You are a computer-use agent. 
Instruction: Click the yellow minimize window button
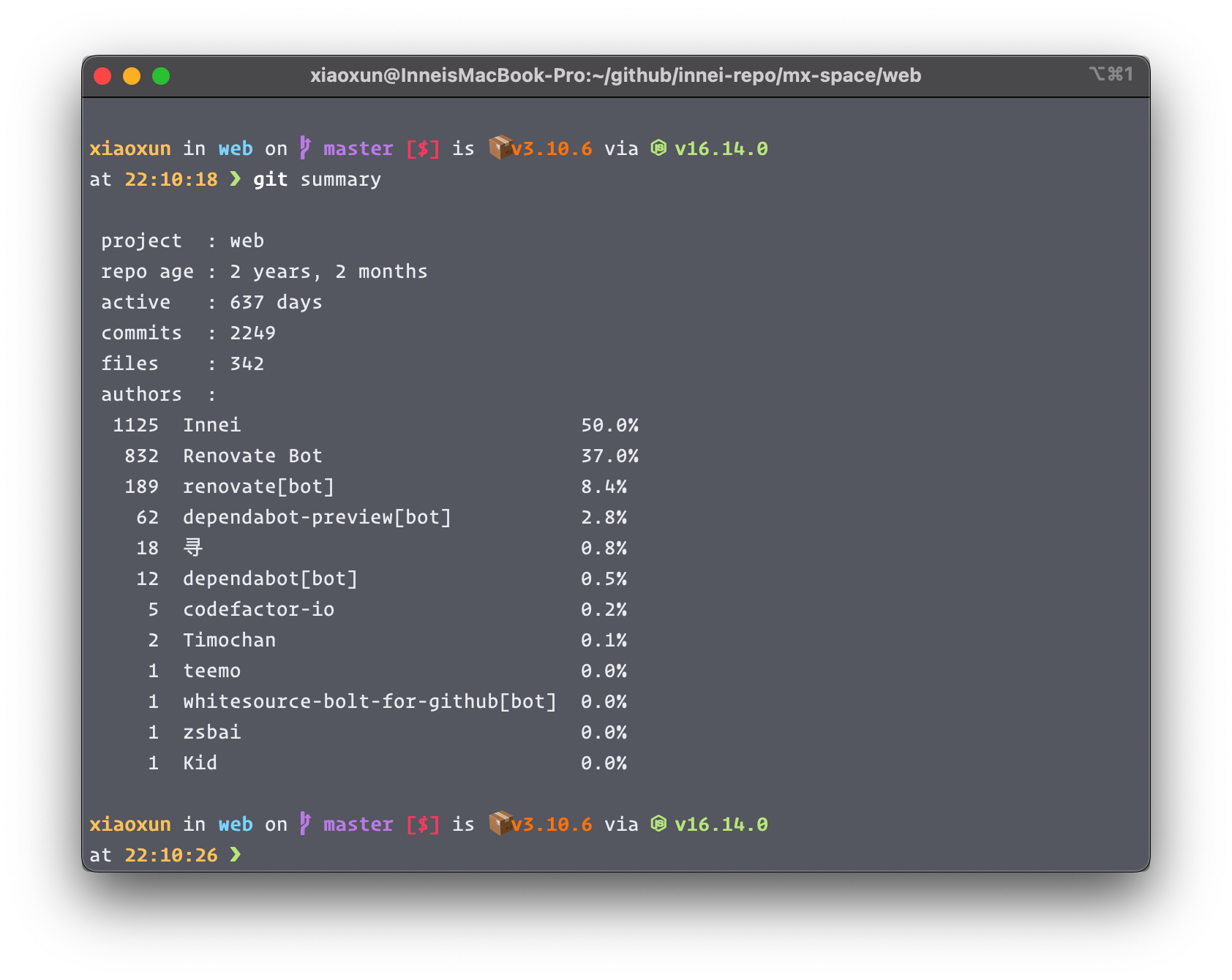point(132,76)
